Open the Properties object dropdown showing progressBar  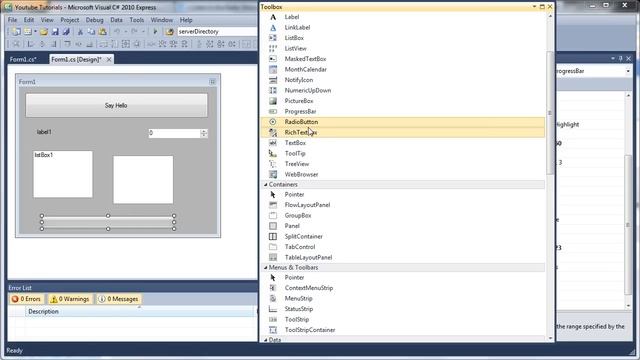[628, 71]
